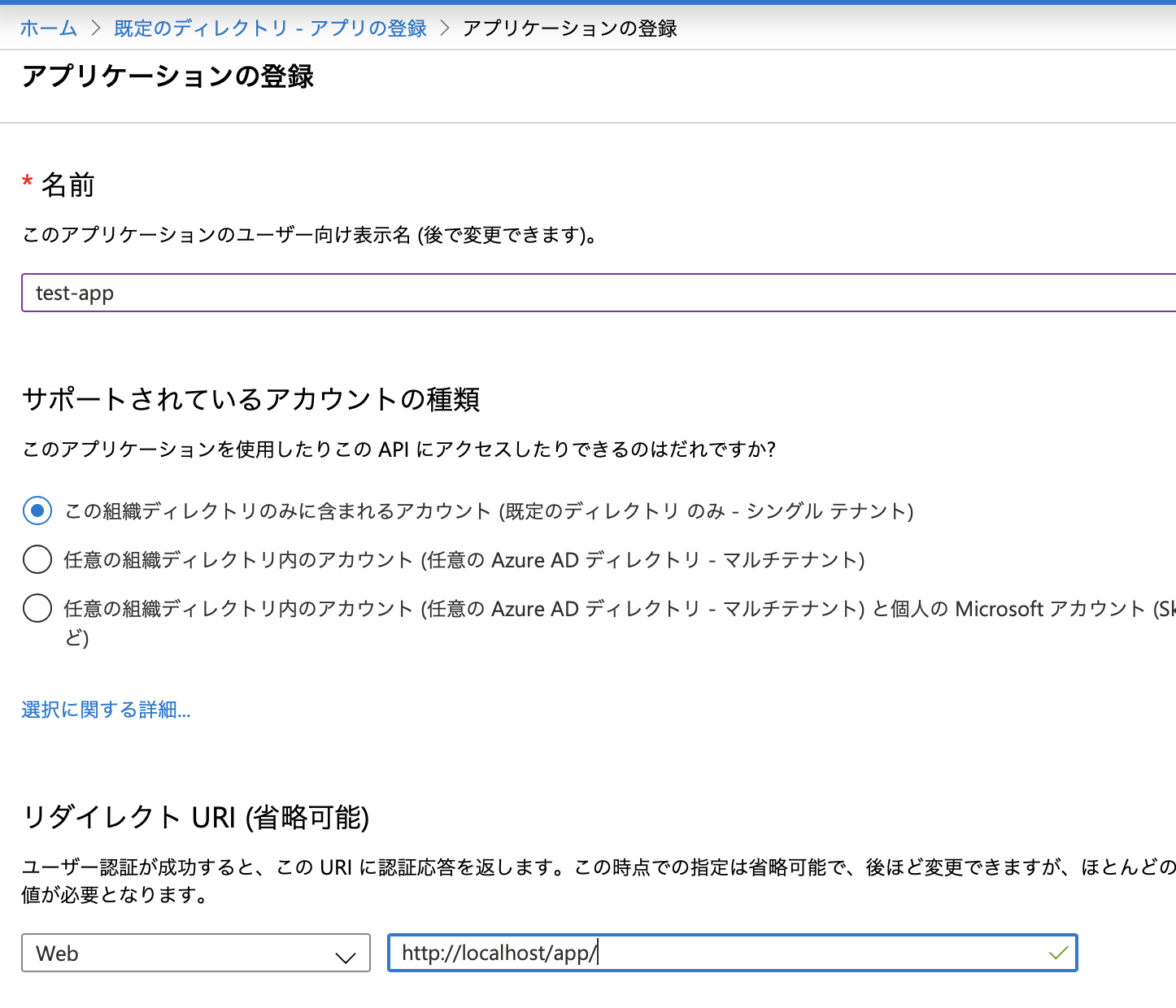Click the 名前 input showing test-app
The width and height of the screenshot is (1176, 1008).
pyautogui.click(x=325, y=293)
